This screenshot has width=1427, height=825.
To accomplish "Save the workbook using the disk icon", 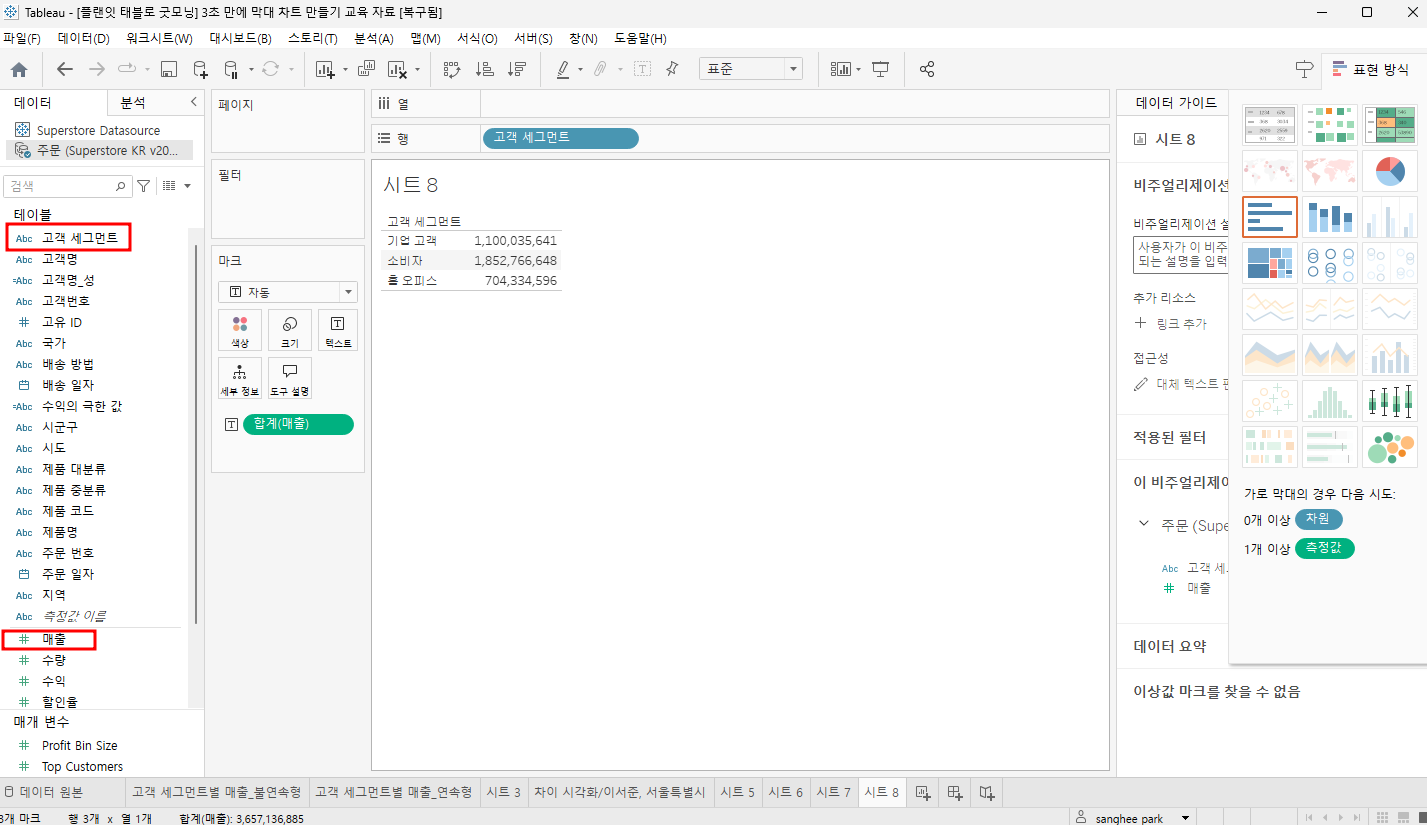I will [169, 69].
